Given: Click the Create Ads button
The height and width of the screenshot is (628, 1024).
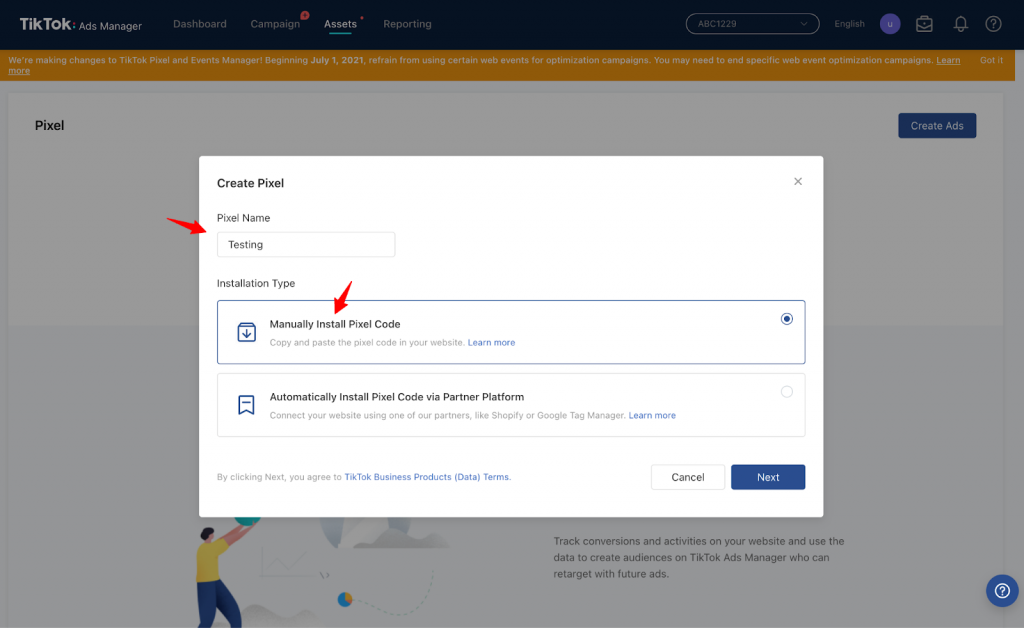Looking at the screenshot, I should tap(936, 125).
